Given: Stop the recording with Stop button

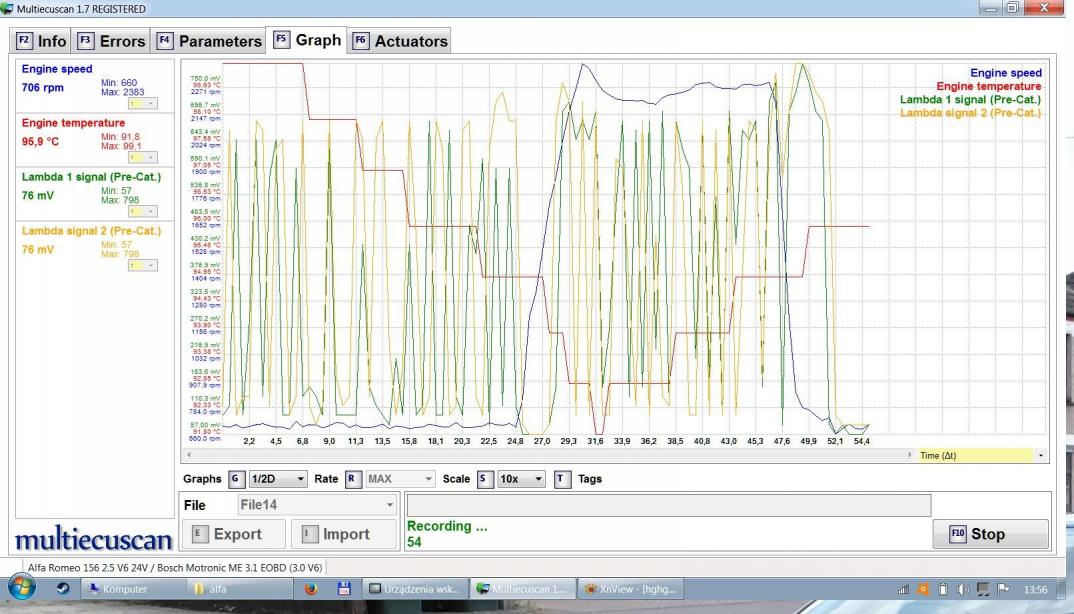Looking at the screenshot, I should (x=990, y=534).
